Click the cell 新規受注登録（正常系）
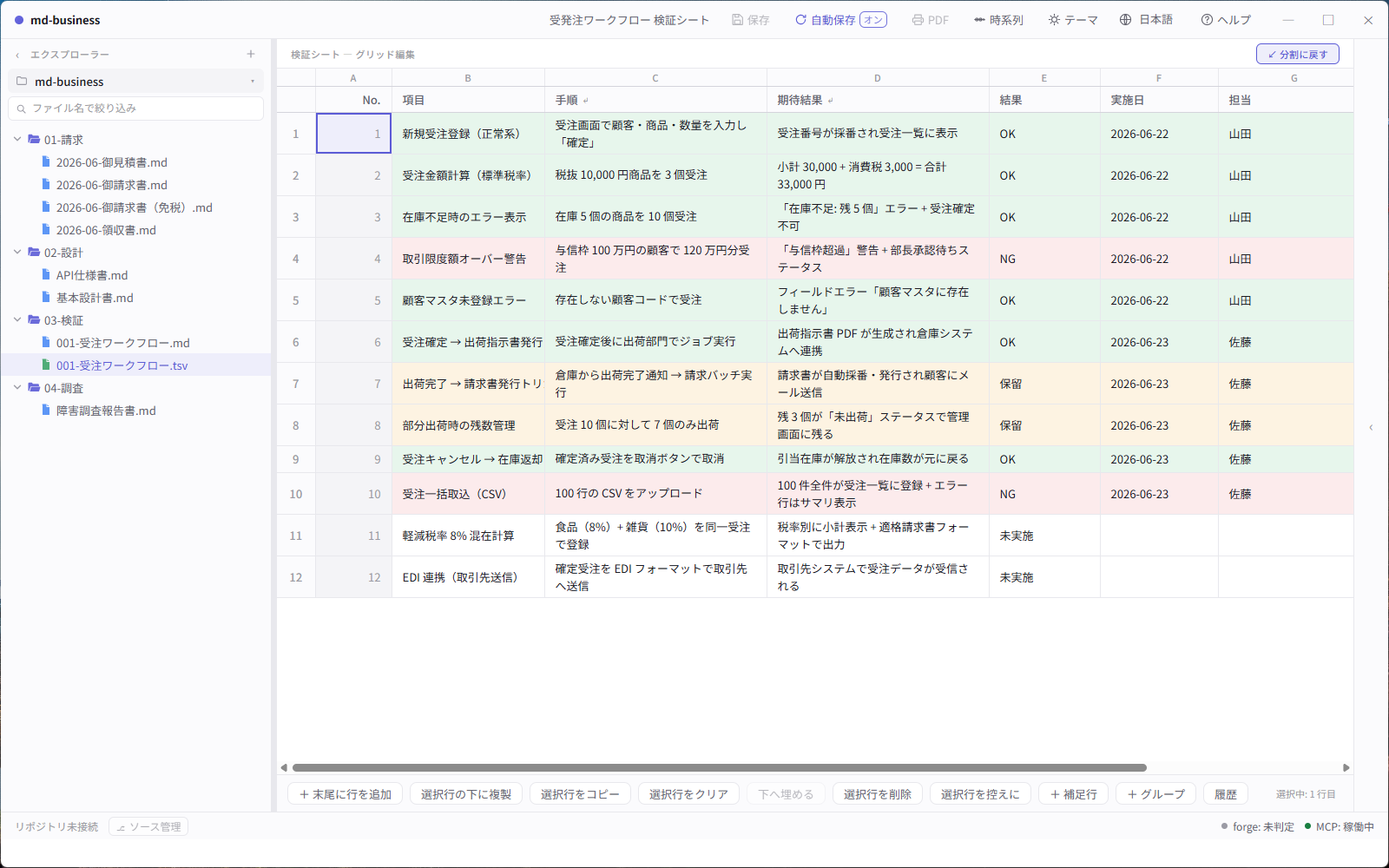Viewport: 1389px width, 868px height. click(x=468, y=134)
